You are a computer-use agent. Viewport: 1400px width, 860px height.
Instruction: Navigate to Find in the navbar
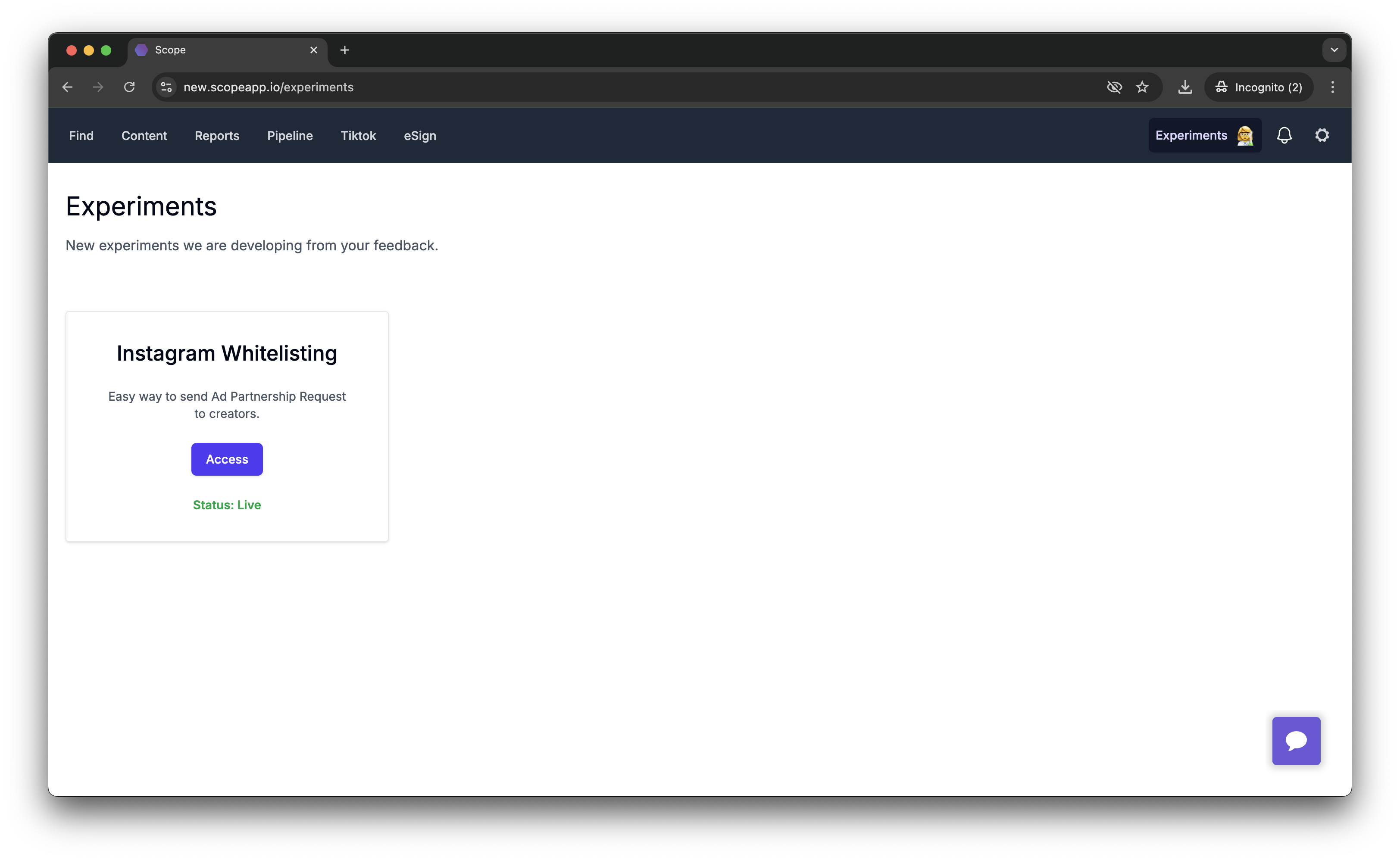pyautogui.click(x=81, y=135)
